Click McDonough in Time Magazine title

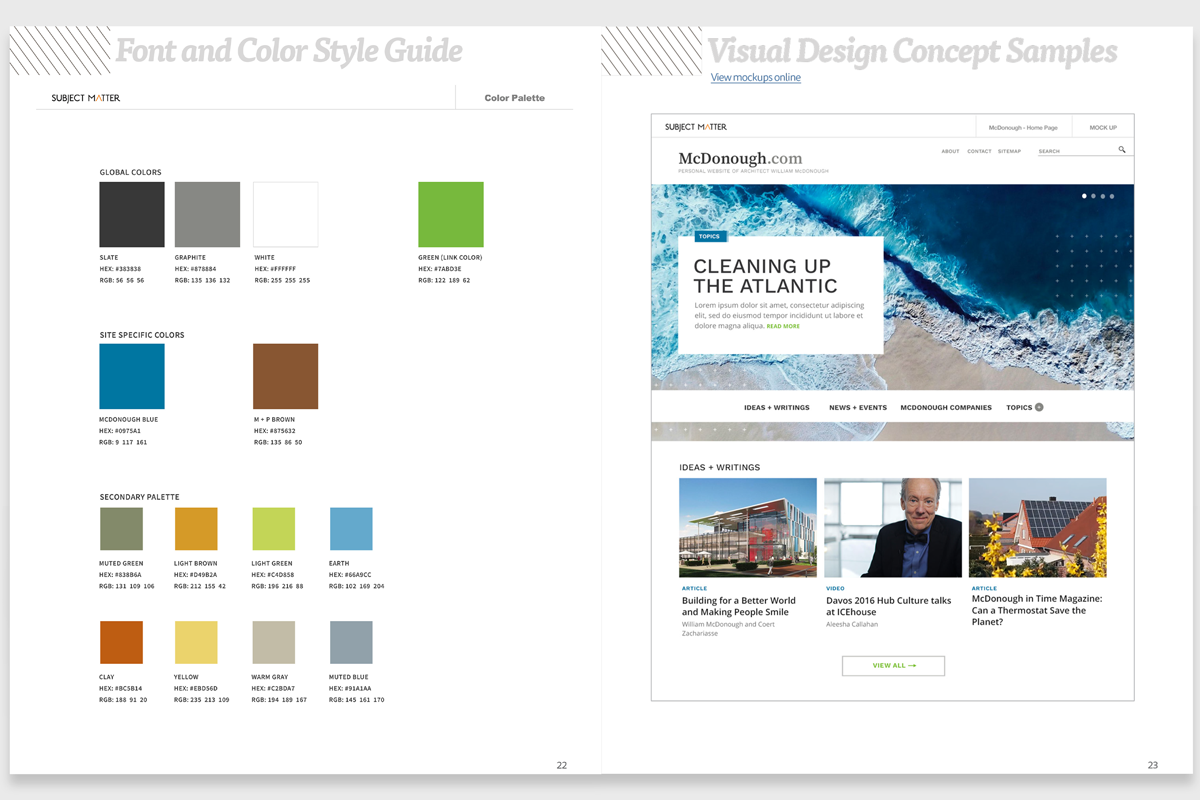(x=1037, y=610)
